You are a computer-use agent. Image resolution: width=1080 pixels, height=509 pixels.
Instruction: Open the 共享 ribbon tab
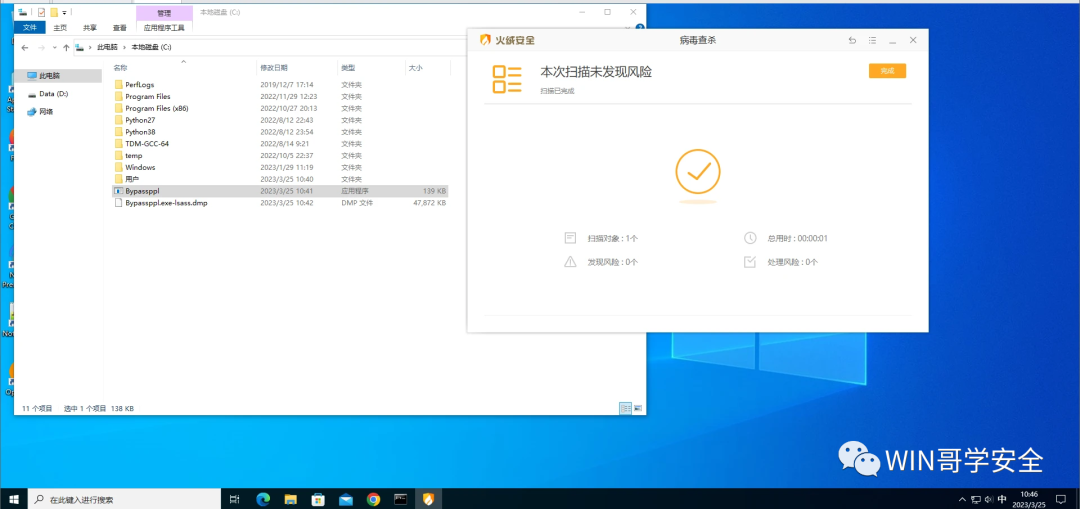90,28
